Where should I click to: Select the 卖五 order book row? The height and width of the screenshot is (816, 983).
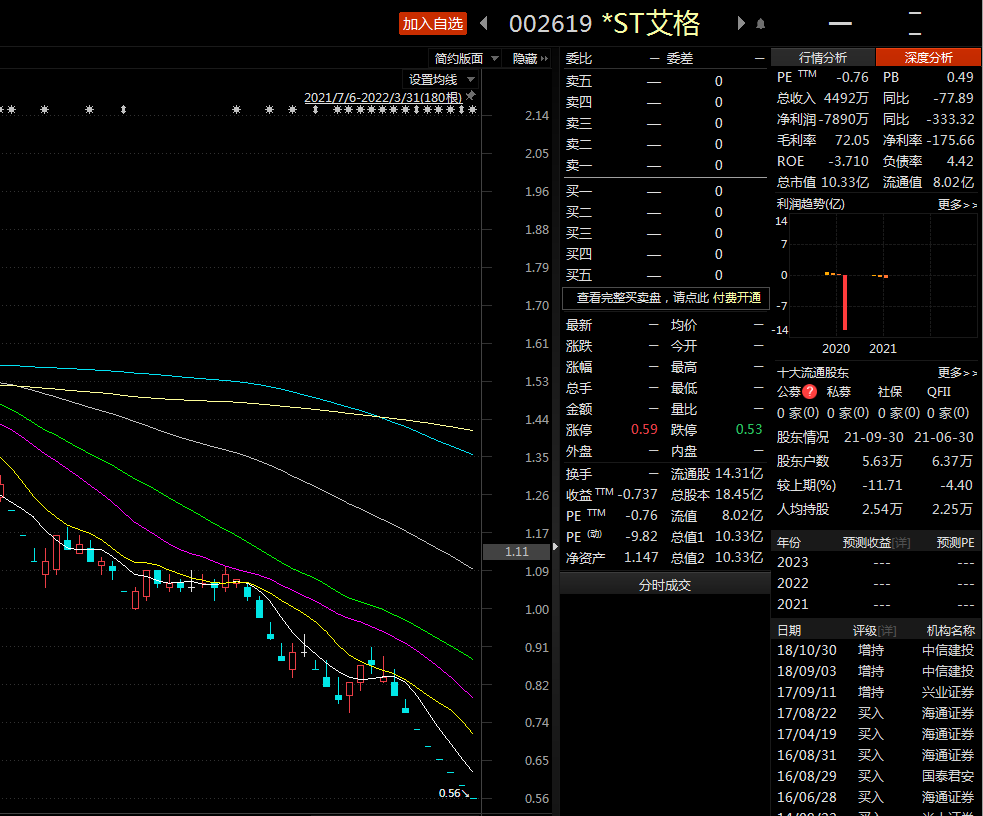tap(665, 81)
